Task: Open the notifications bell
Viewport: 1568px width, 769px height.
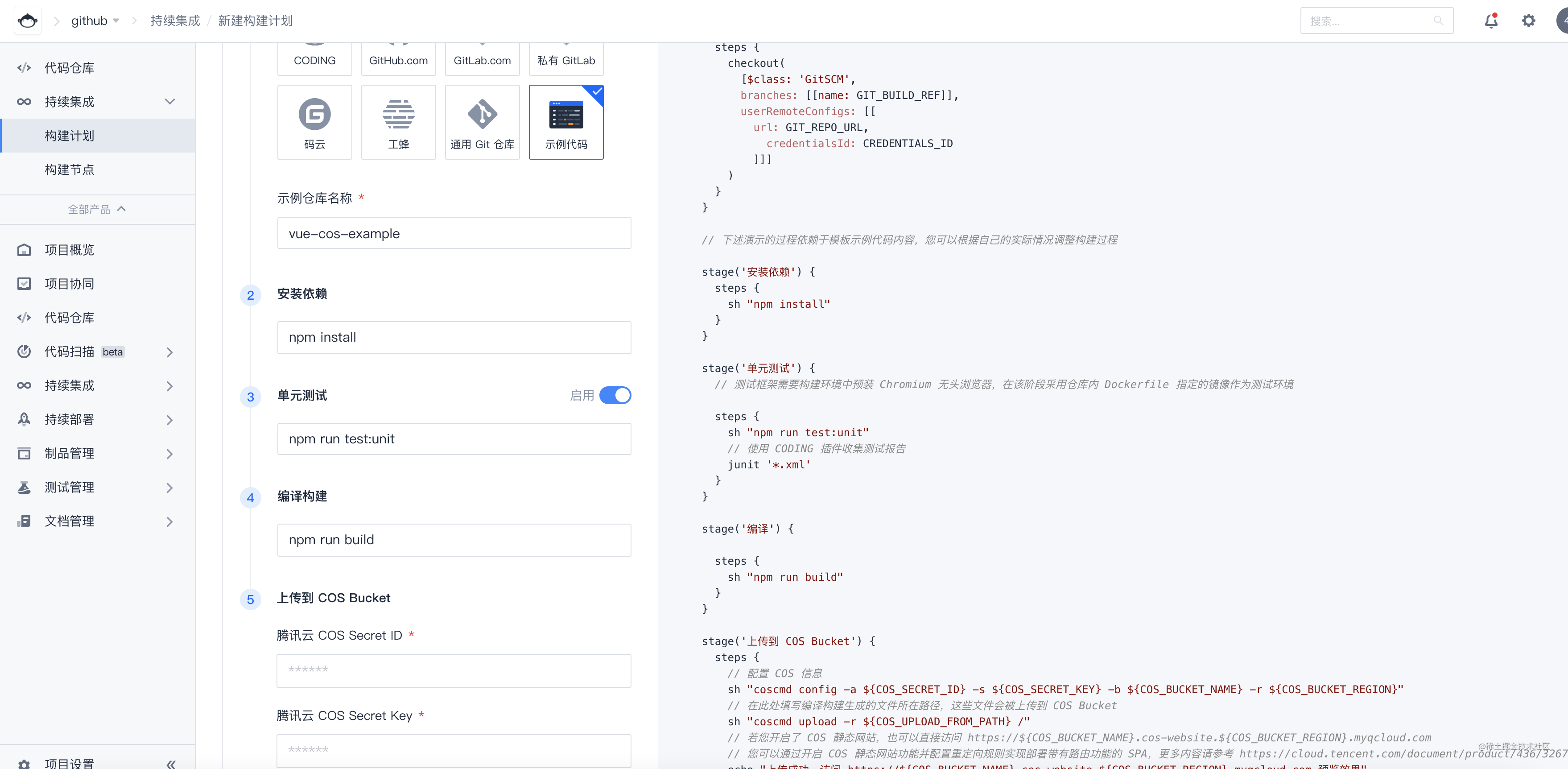Action: tap(1491, 21)
